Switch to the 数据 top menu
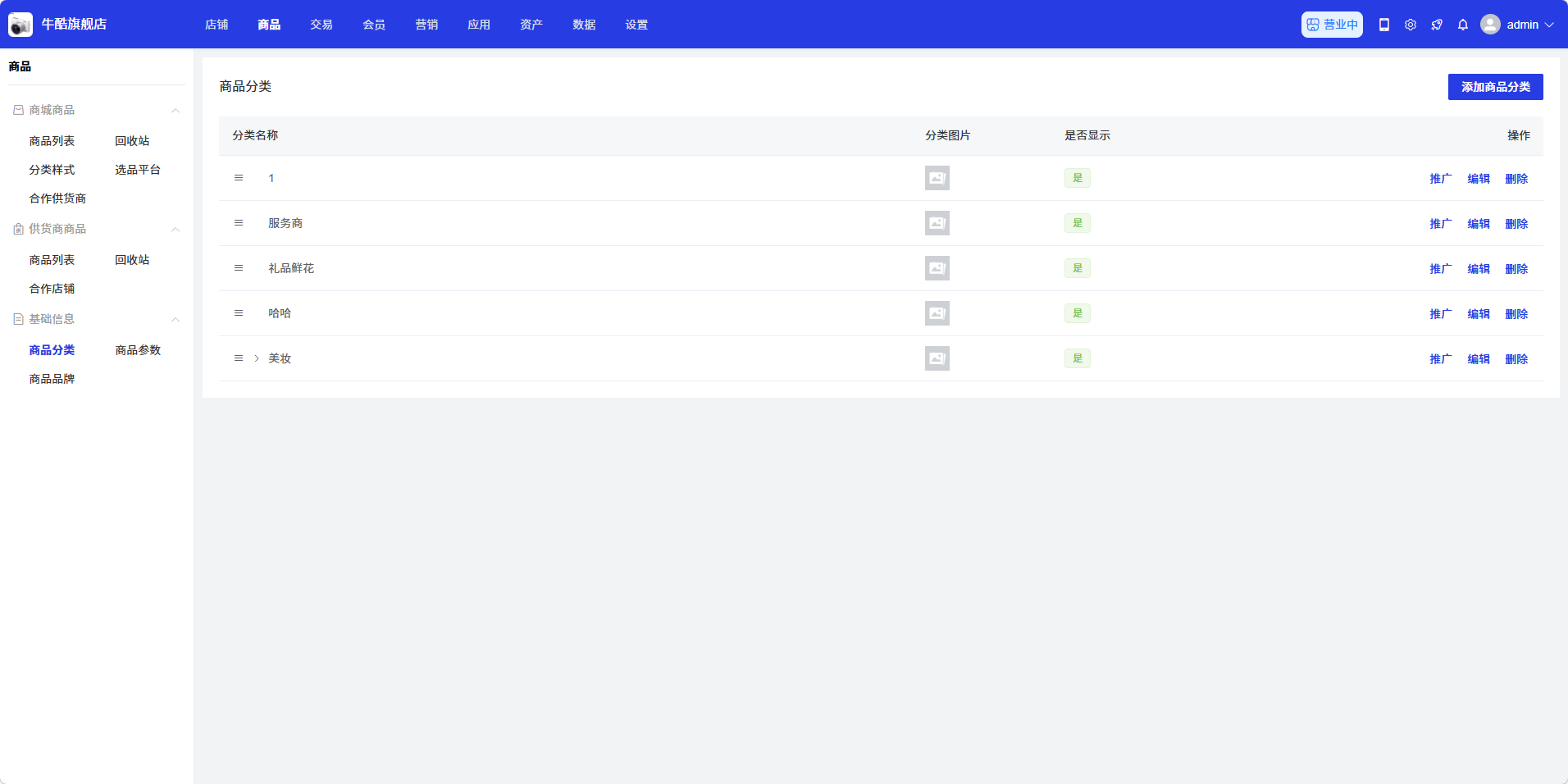Image resolution: width=1568 pixels, height=784 pixels. coord(584,25)
